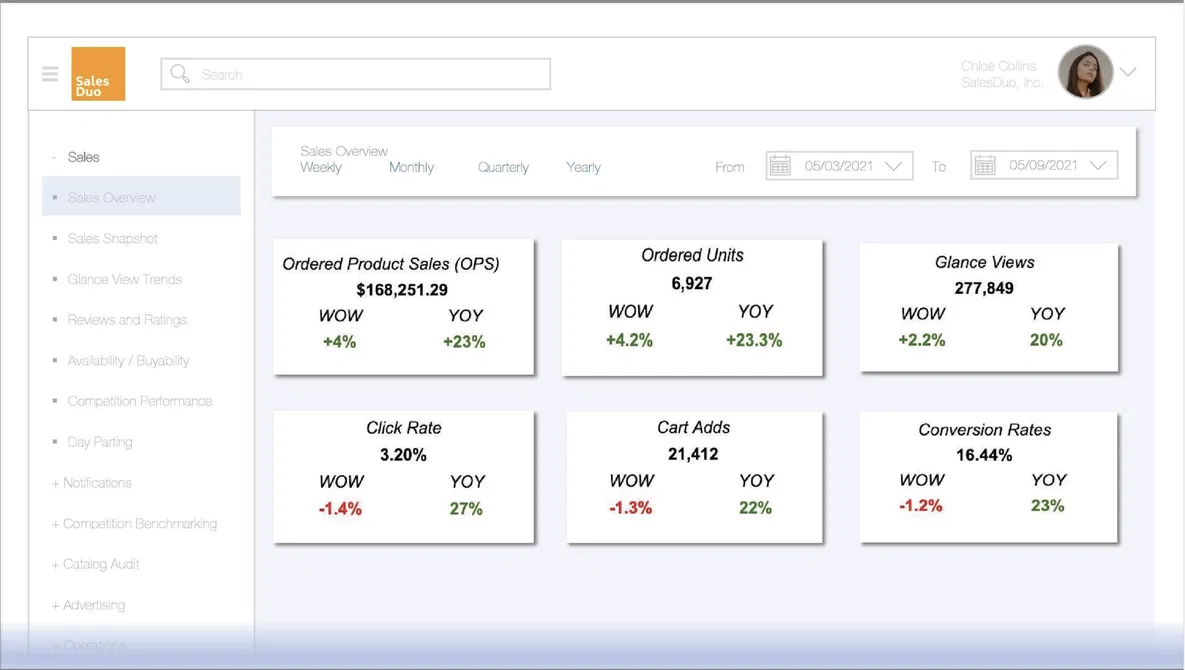Click the -1.4% WOW Click Rate figure
The image size is (1185, 670).
[340, 509]
